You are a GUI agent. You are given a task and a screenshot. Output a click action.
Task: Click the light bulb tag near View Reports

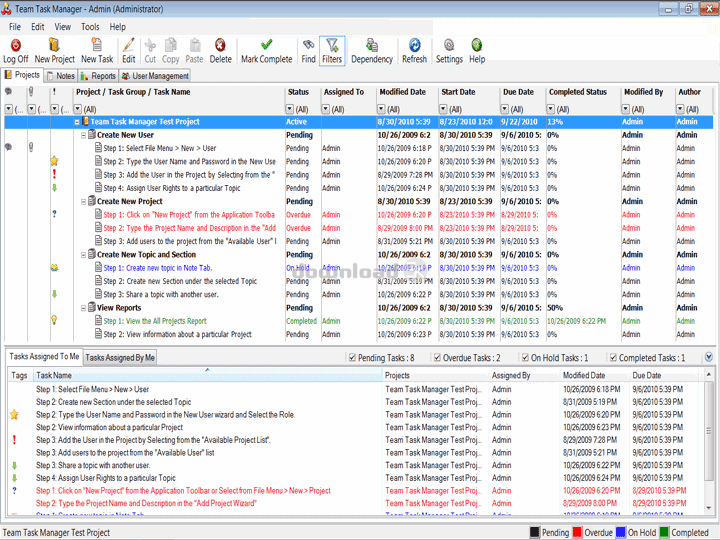click(x=54, y=320)
